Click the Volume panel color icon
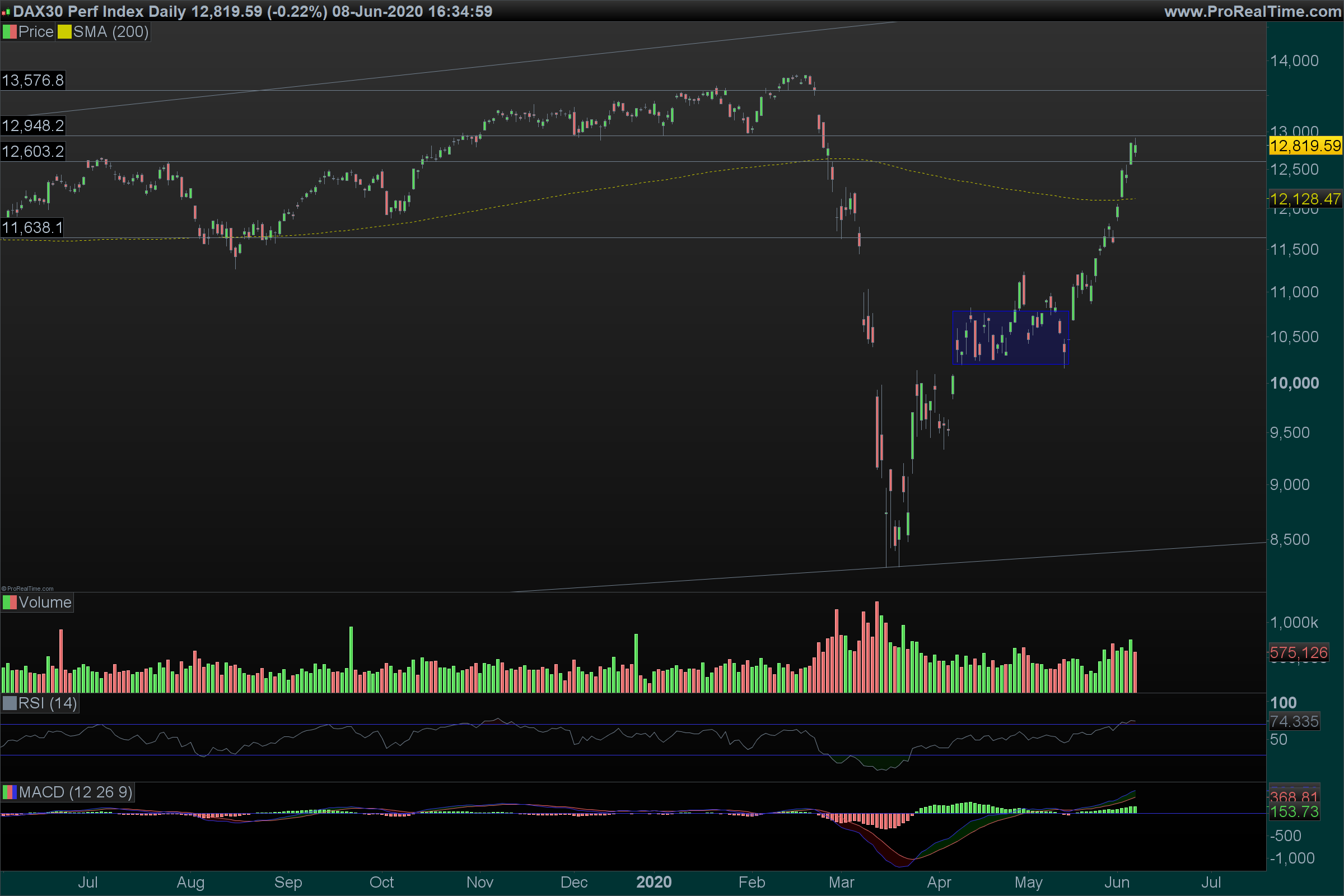The height and width of the screenshot is (896, 1344). tap(10, 603)
